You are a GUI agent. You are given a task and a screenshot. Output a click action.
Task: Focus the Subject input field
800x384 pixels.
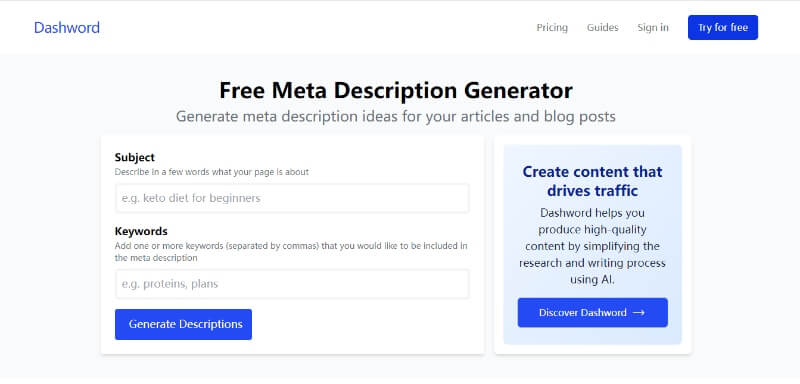coord(292,198)
